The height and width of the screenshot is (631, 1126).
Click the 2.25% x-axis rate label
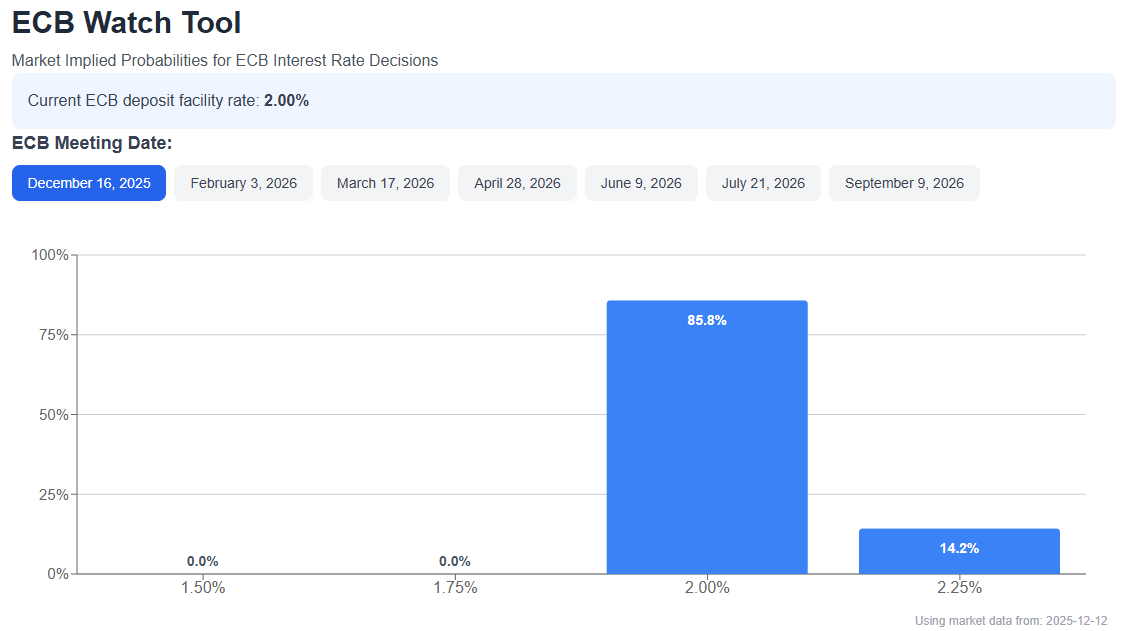(959, 588)
